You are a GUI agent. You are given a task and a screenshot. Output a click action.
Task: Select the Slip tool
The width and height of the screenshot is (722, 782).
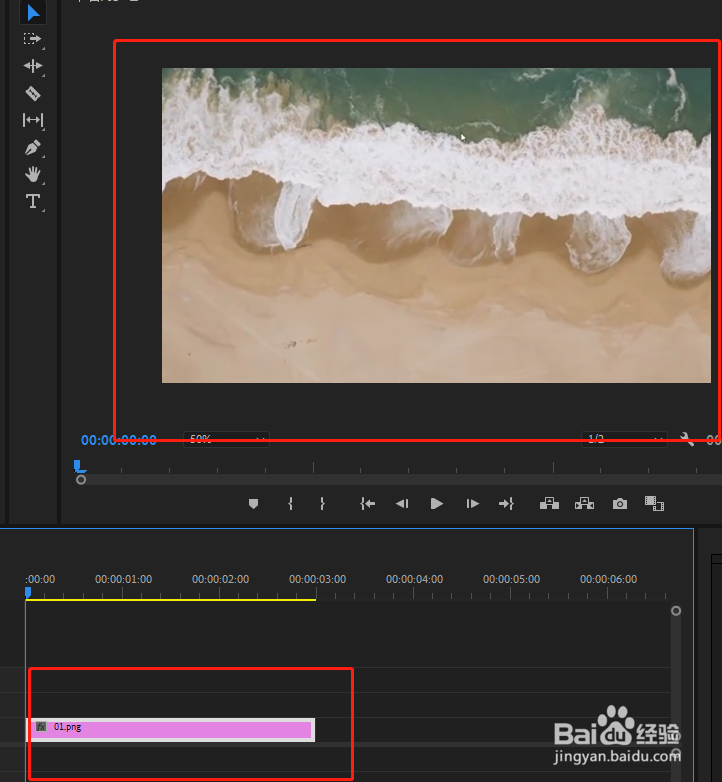pyautogui.click(x=33, y=120)
